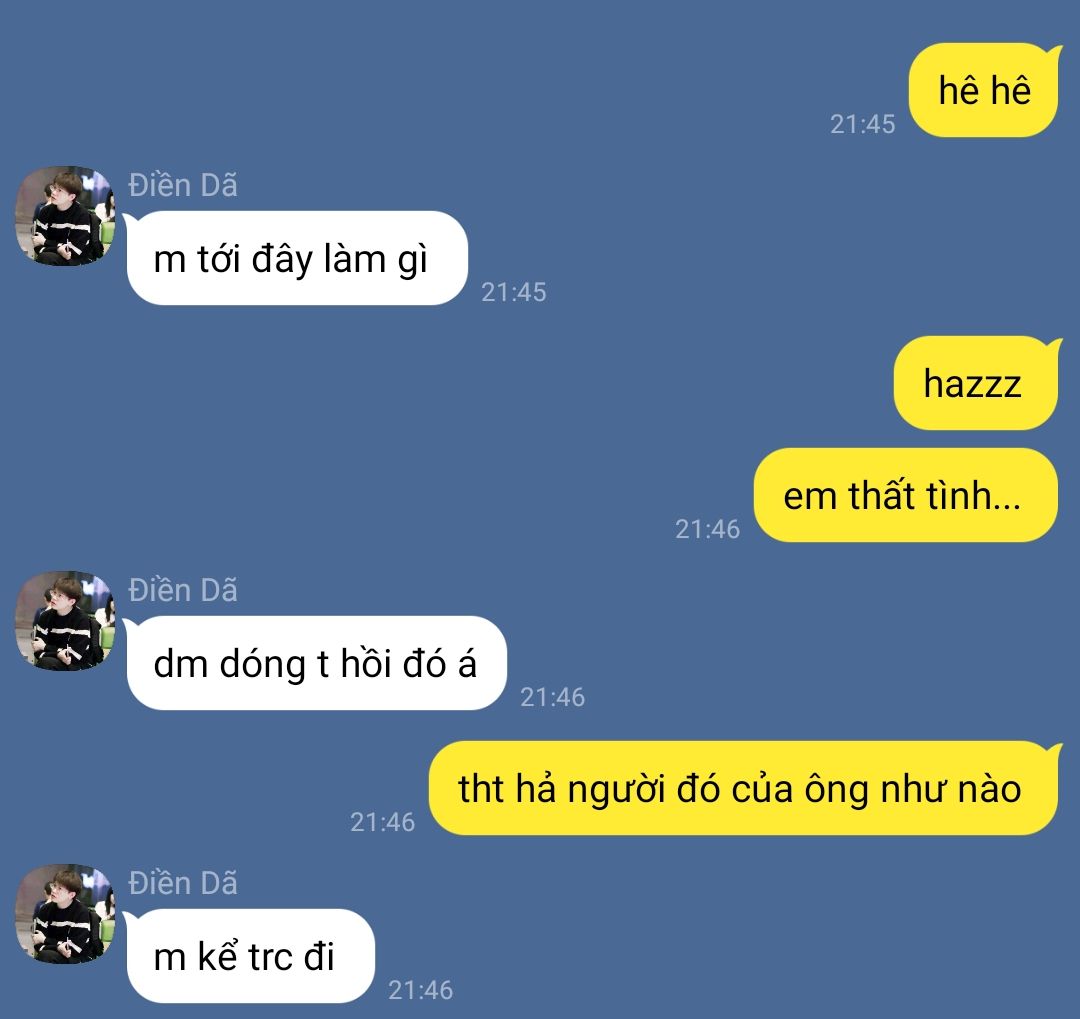Screen dimensions: 1080x1019
Task: Open Điền Dã name above 'dm dóng t hồi đó á'
Action: coord(183,591)
